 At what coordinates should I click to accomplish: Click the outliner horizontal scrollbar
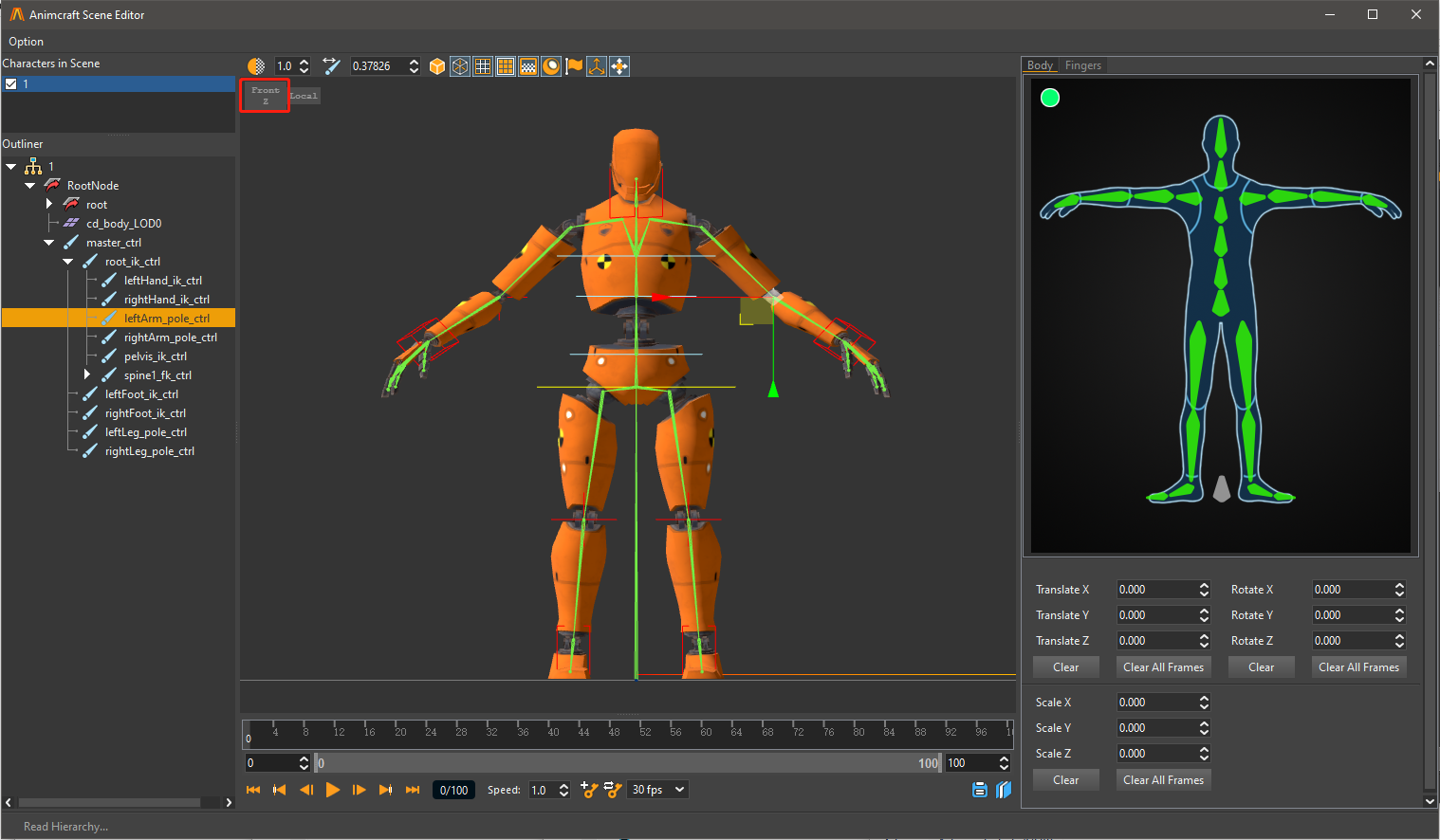[111, 802]
